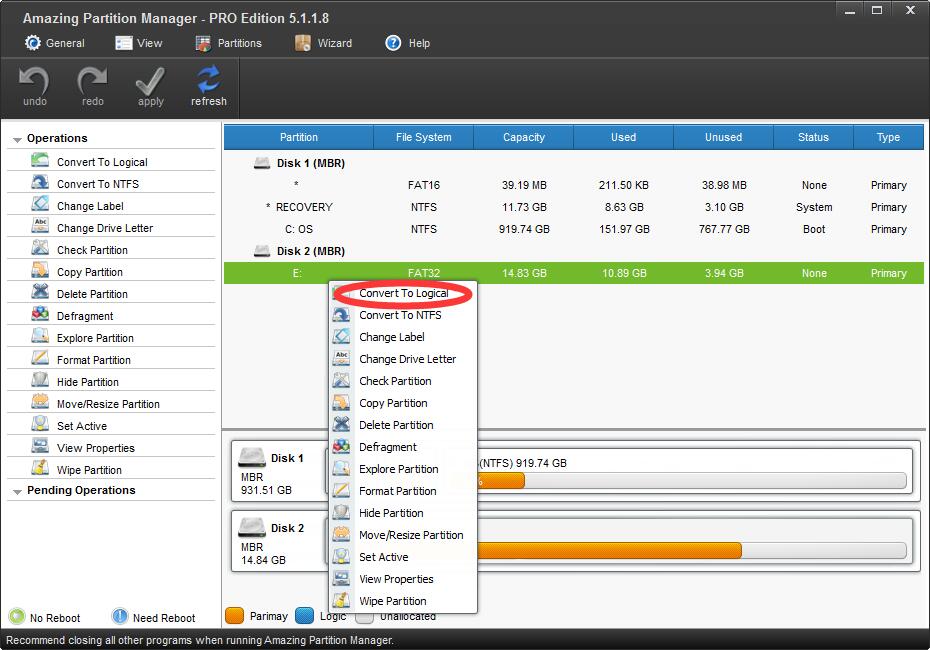This screenshot has width=930, height=650.
Task: Sort by the Unused column header
Action: pos(723,137)
